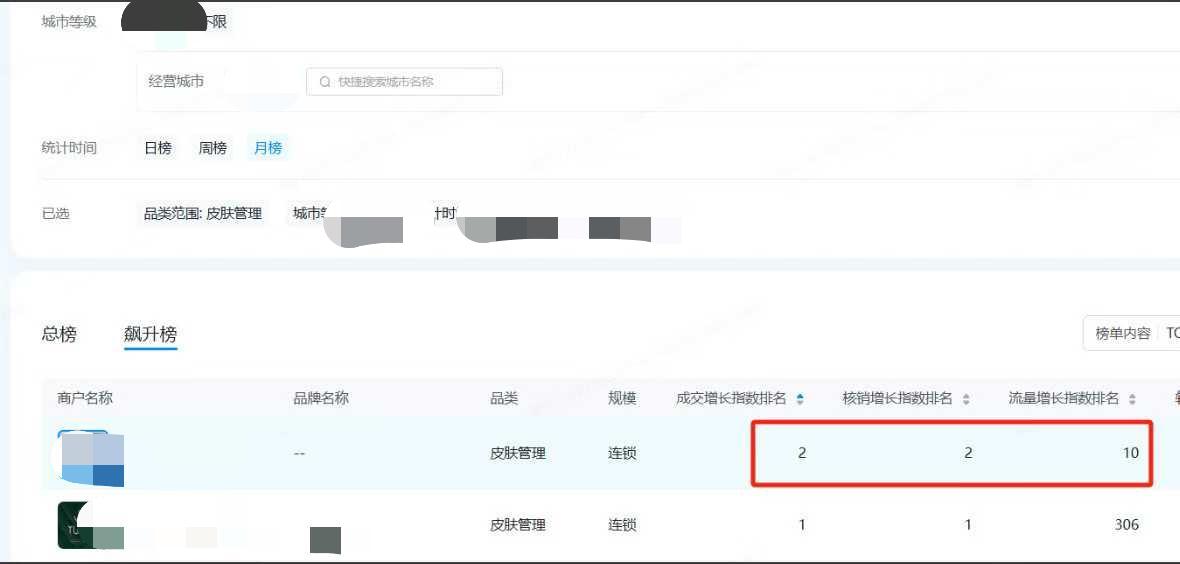Click the 已选 label
Screen dimensions: 1180x564
point(56,214)
